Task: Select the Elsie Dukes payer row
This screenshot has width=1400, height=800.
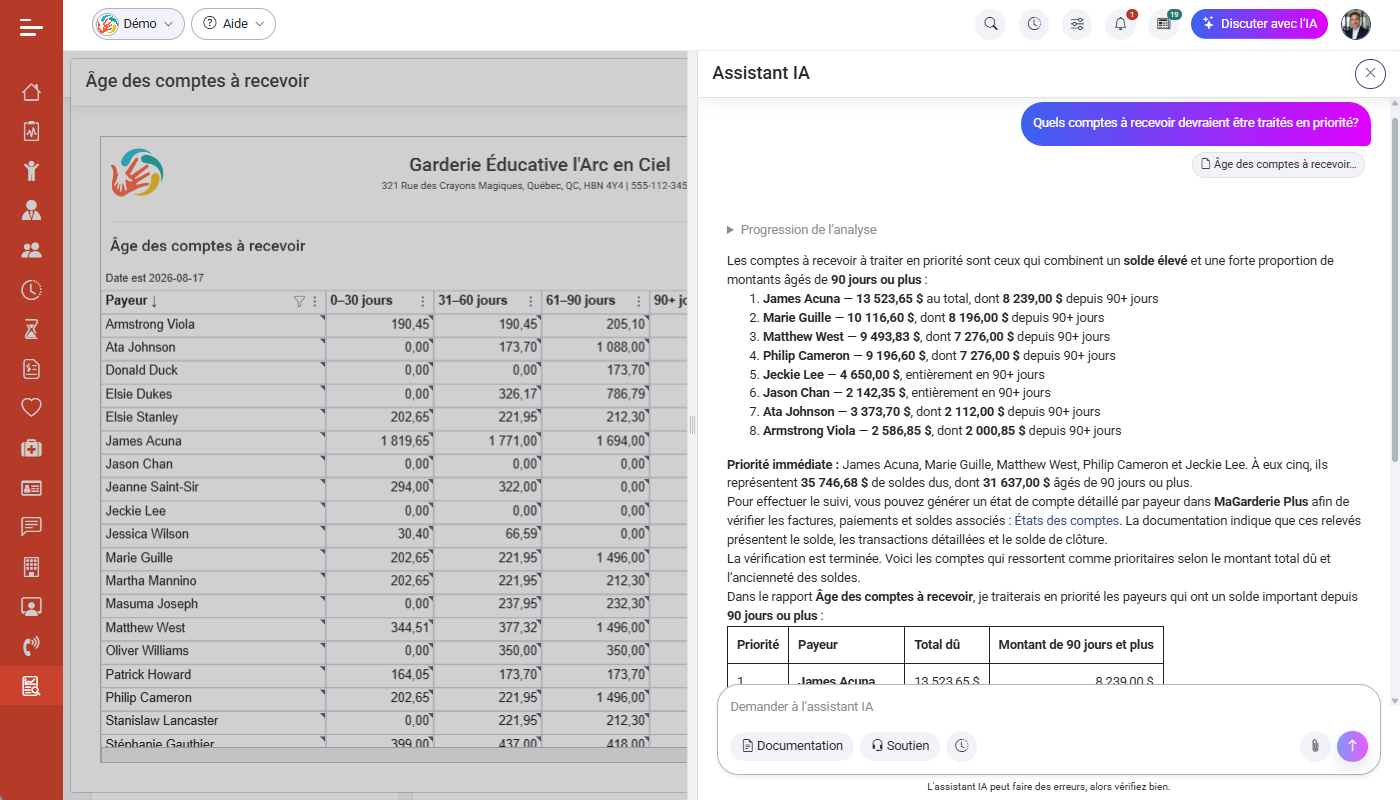Action: (394, 394)
